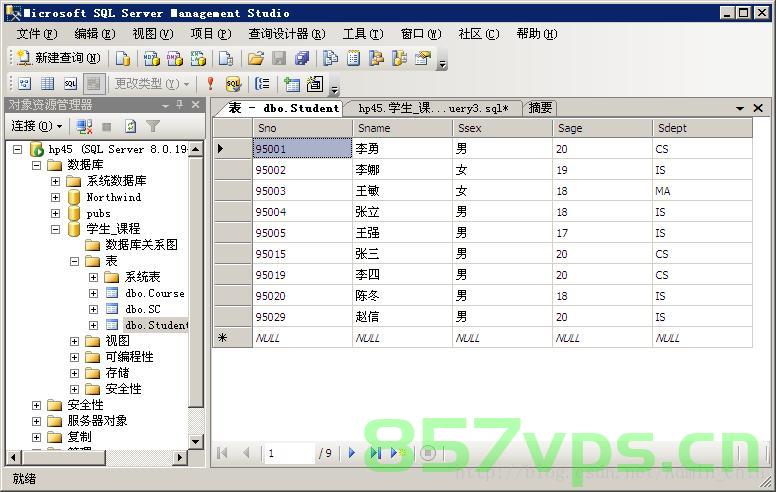Screen dimensions: 776x492
Task: Open the 视图 menu
Action: pyautogui.click(x=152, y=34)
